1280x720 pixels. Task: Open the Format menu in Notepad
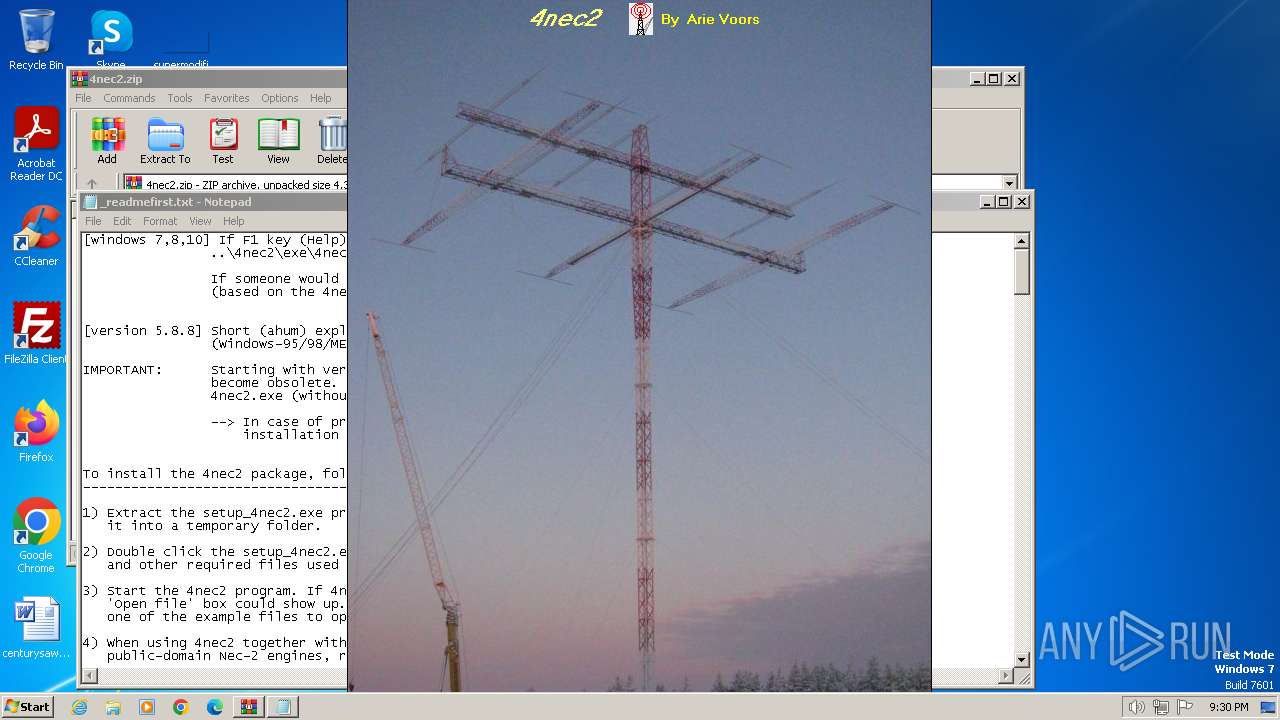pyautogui.click(x=160, y=221)
